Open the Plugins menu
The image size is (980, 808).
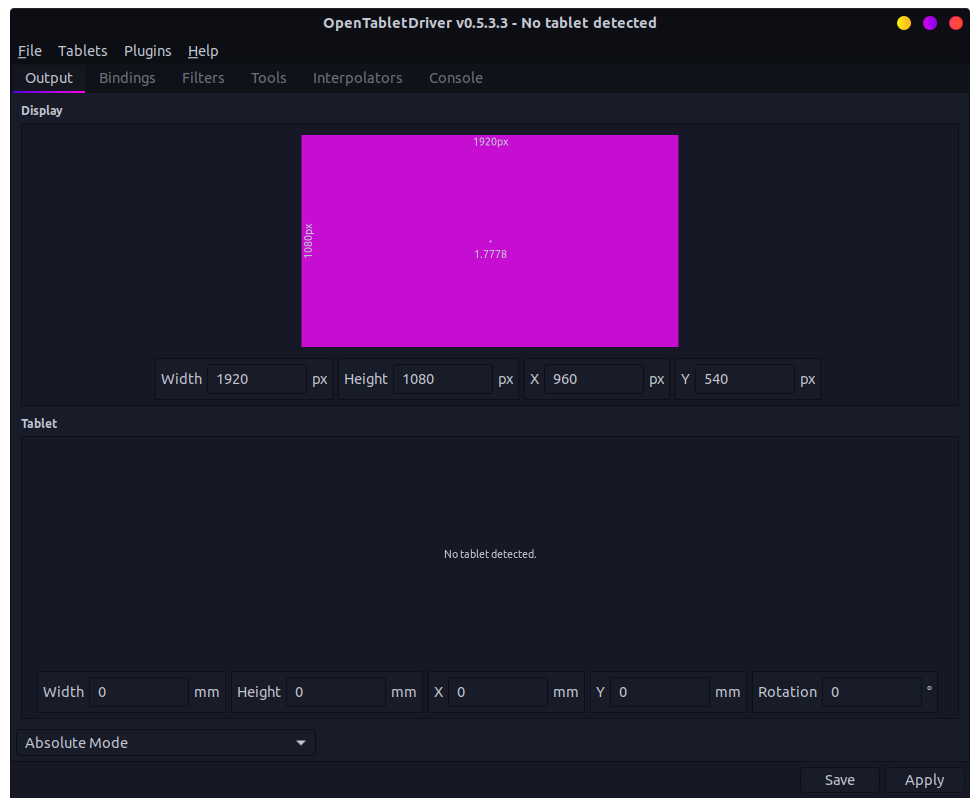pos(147,51)
